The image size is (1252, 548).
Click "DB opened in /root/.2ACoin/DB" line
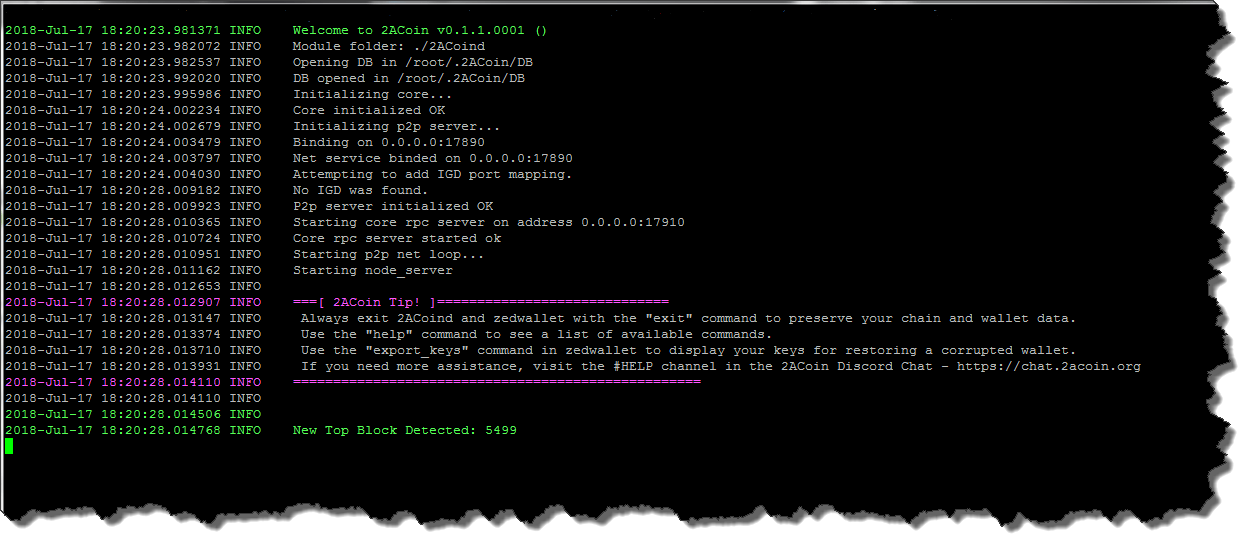tap(408, 78)
